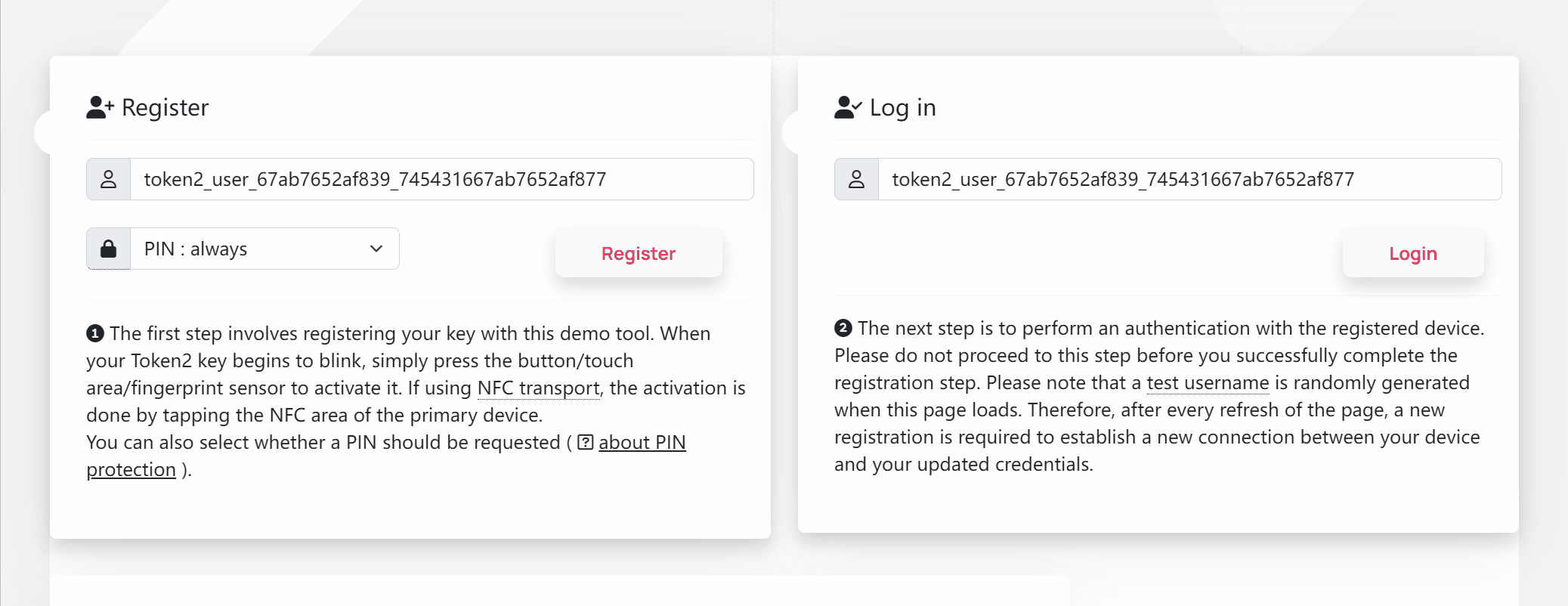The image size is (1568, 606).
Task: Open the about PIN protection link
Action: pos(642,443)
